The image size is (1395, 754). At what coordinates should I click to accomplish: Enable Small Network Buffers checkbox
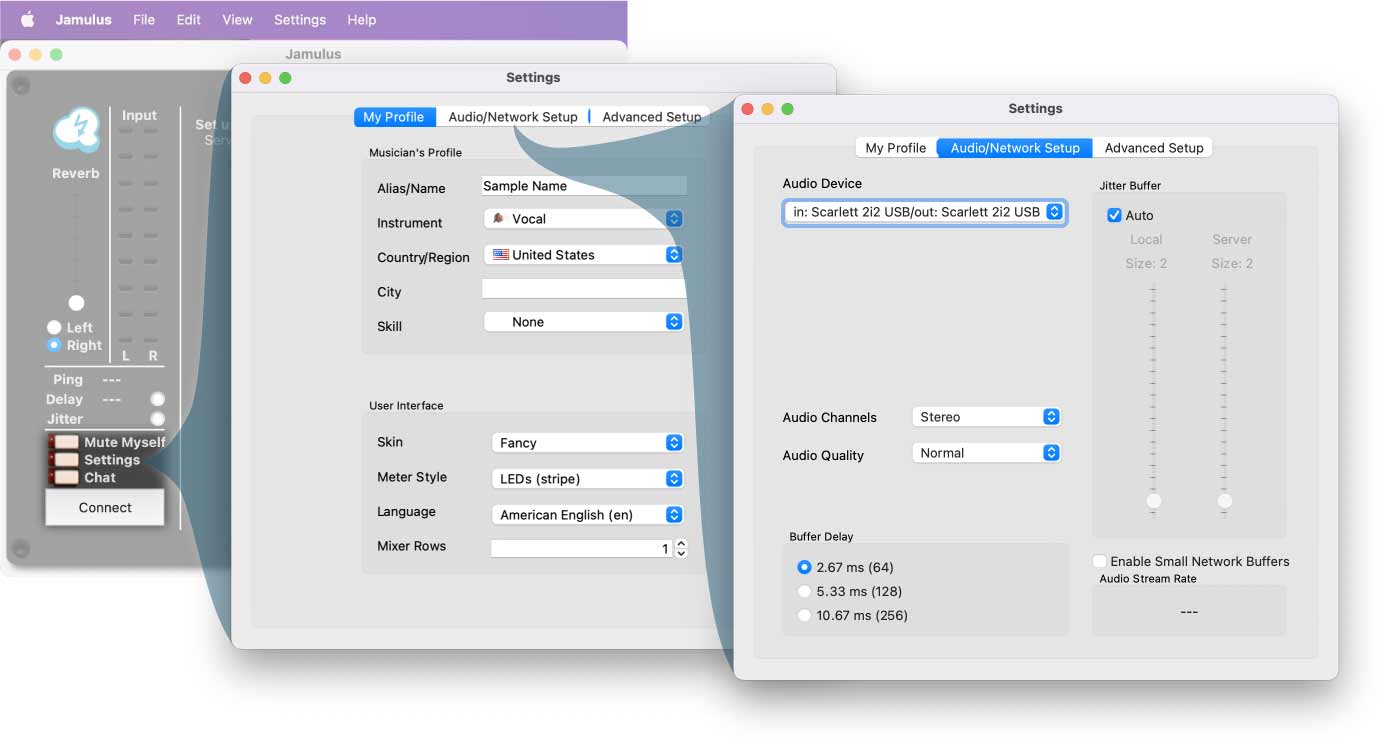tap(1100, 561)
